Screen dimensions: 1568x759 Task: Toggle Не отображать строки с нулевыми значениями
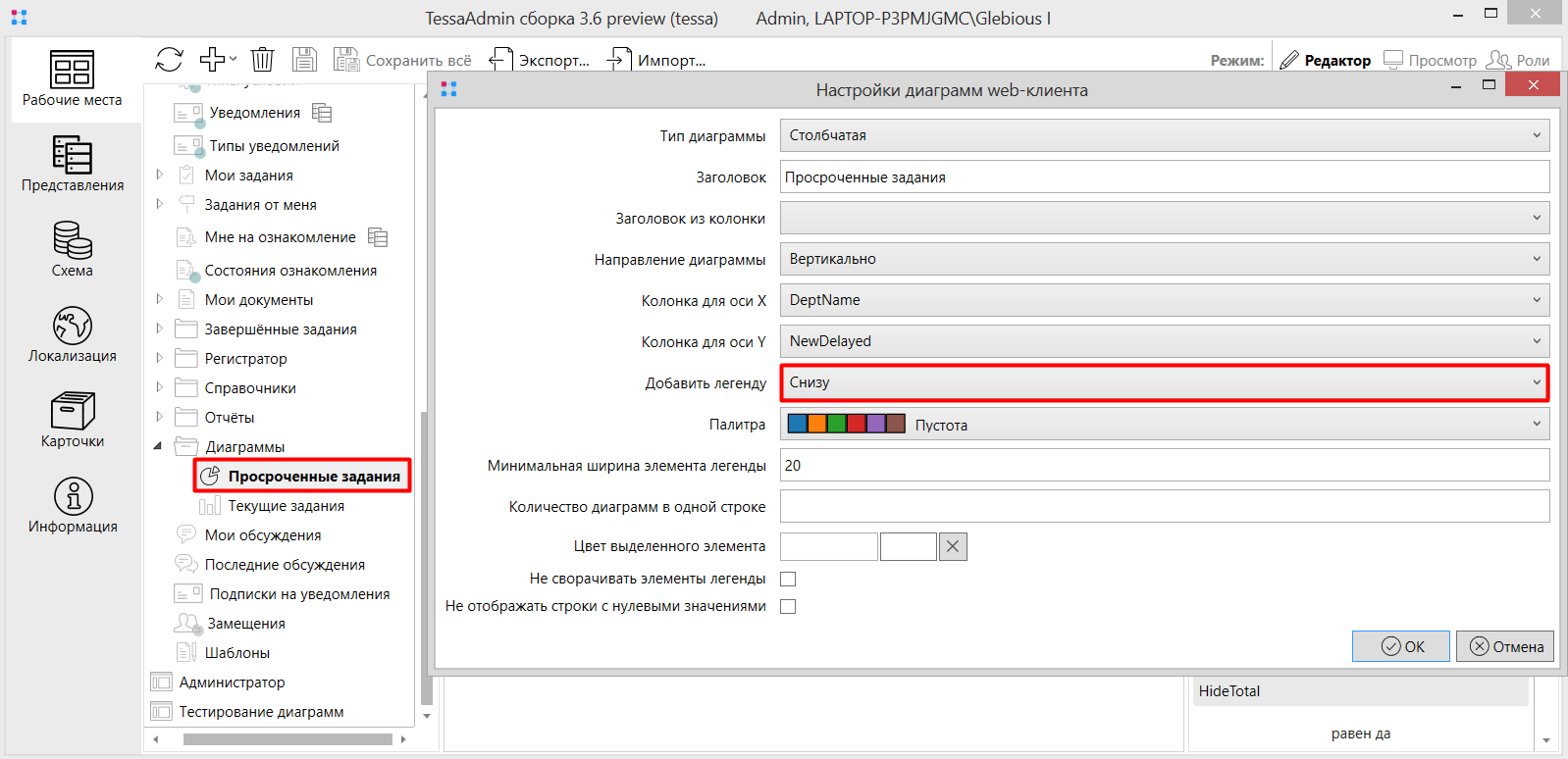click(788, 607)
